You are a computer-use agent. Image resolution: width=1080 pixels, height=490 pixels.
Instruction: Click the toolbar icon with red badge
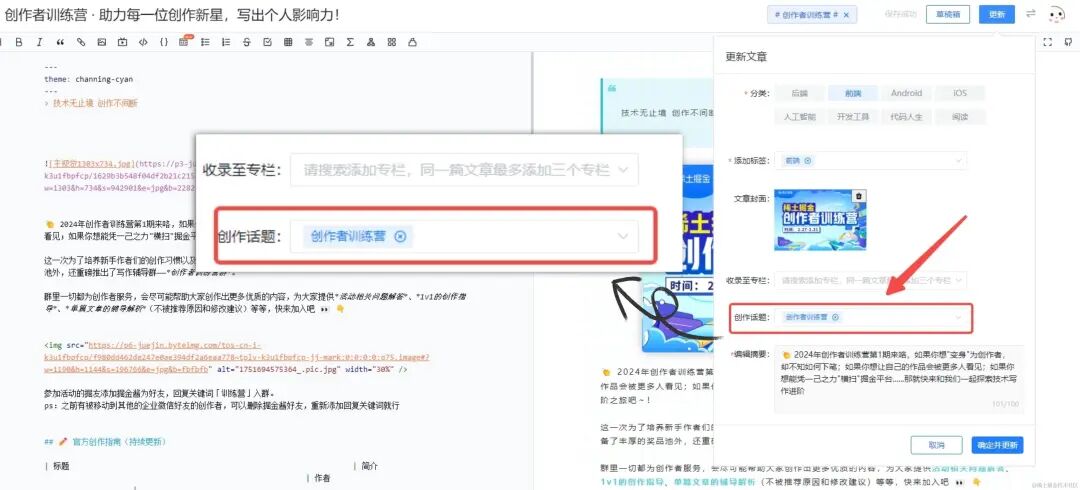coord(184,42)
